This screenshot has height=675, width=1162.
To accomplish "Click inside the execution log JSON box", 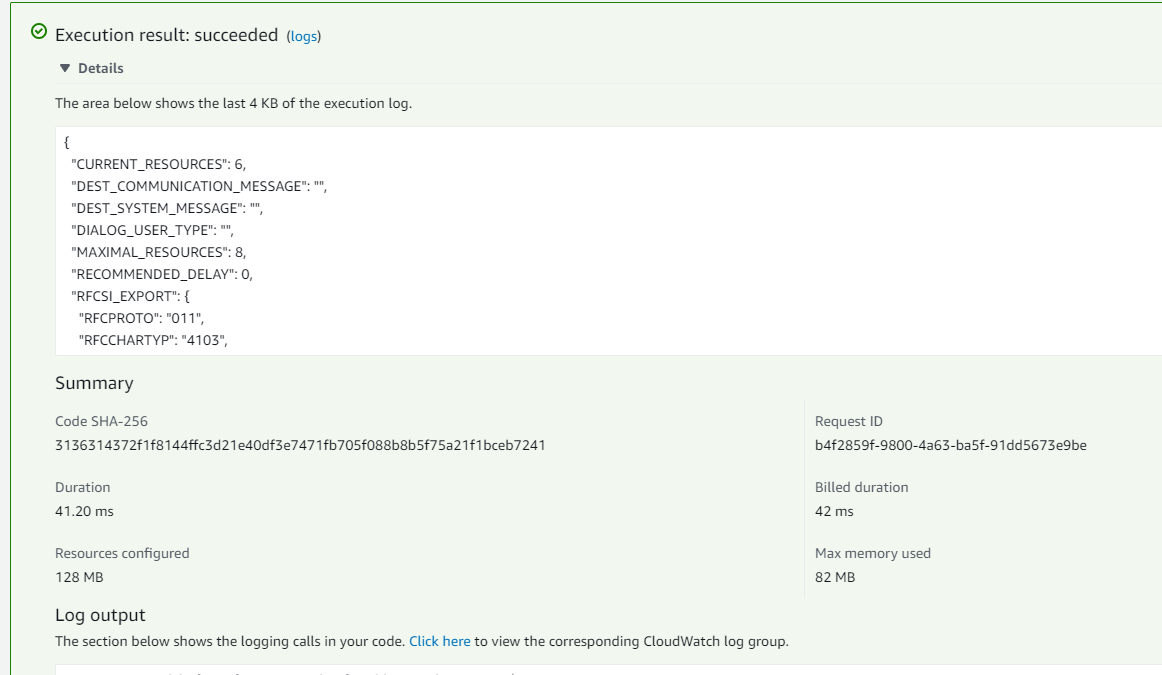I will click(x=608, y=241).
